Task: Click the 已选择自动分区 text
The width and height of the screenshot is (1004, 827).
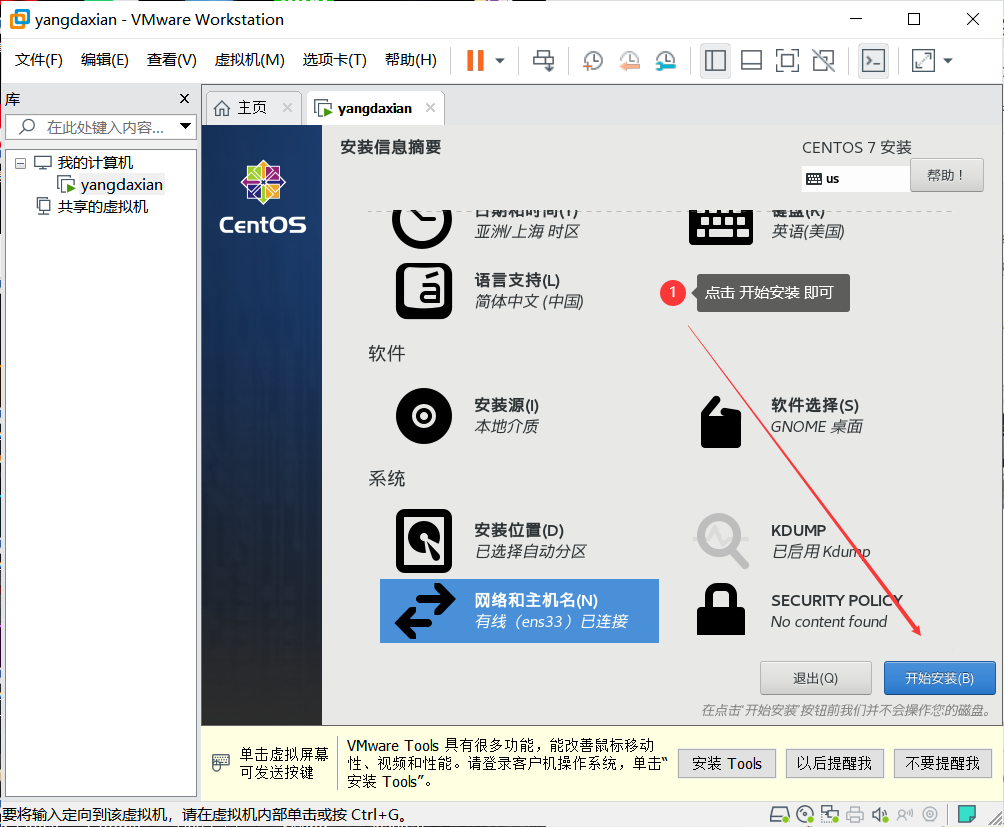Action: pos(530,551)
